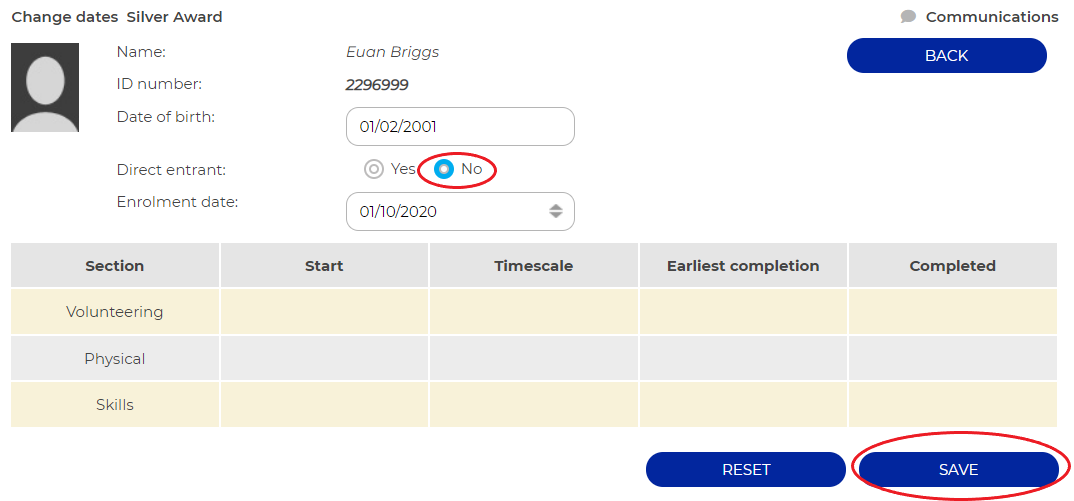Click the Volunteering Completed cell
The height and width of the screenshot is (501, 1074).
(x=953, y=312)
